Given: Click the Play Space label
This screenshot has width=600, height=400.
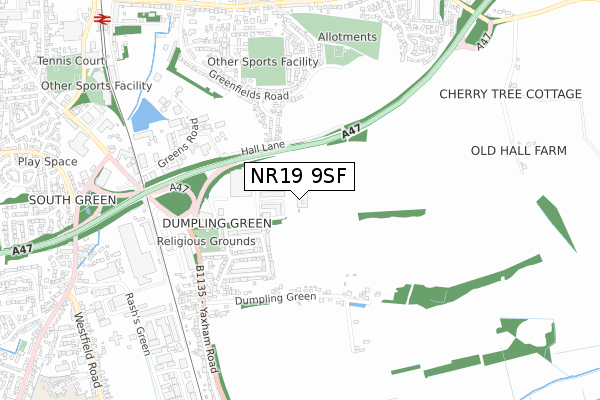Looking at the screenshot, I should 47,162.
